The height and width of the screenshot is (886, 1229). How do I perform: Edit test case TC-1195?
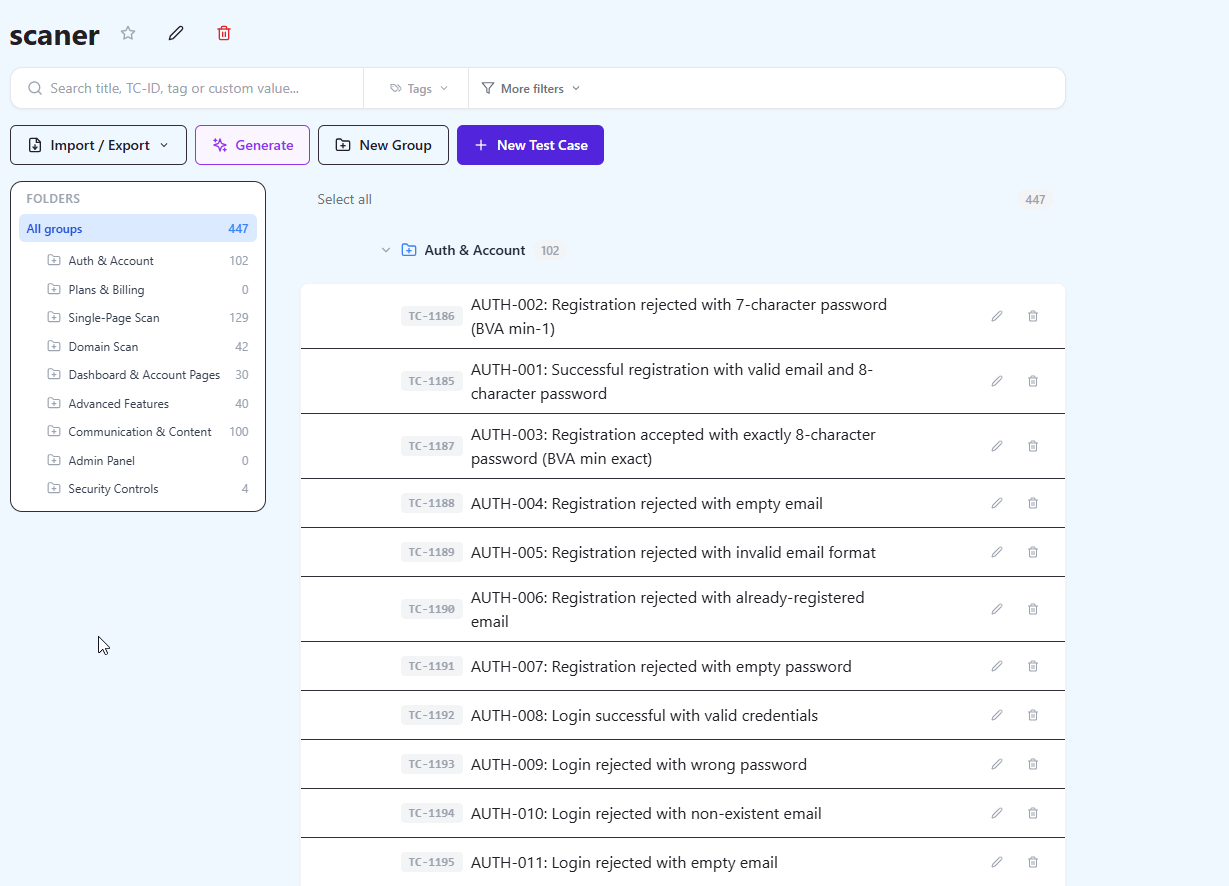997,862
